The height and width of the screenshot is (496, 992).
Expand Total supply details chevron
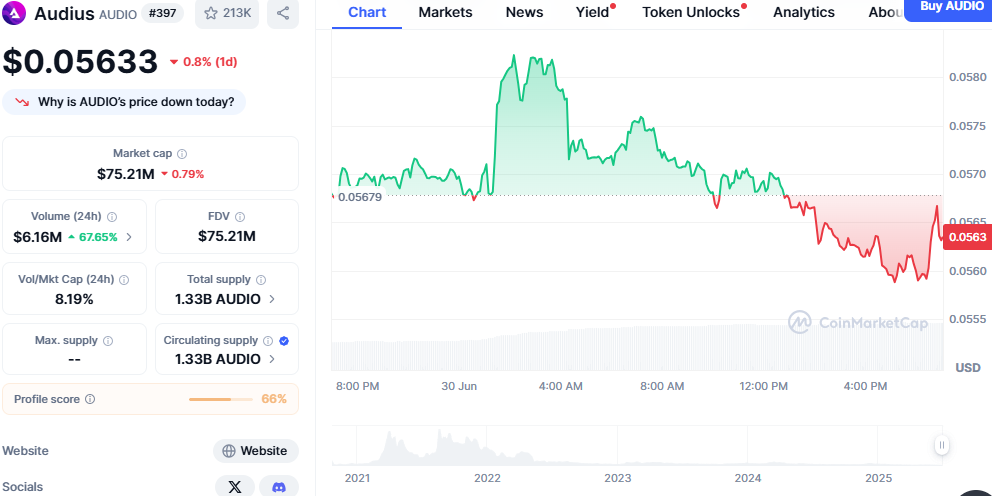pos(272,299)
